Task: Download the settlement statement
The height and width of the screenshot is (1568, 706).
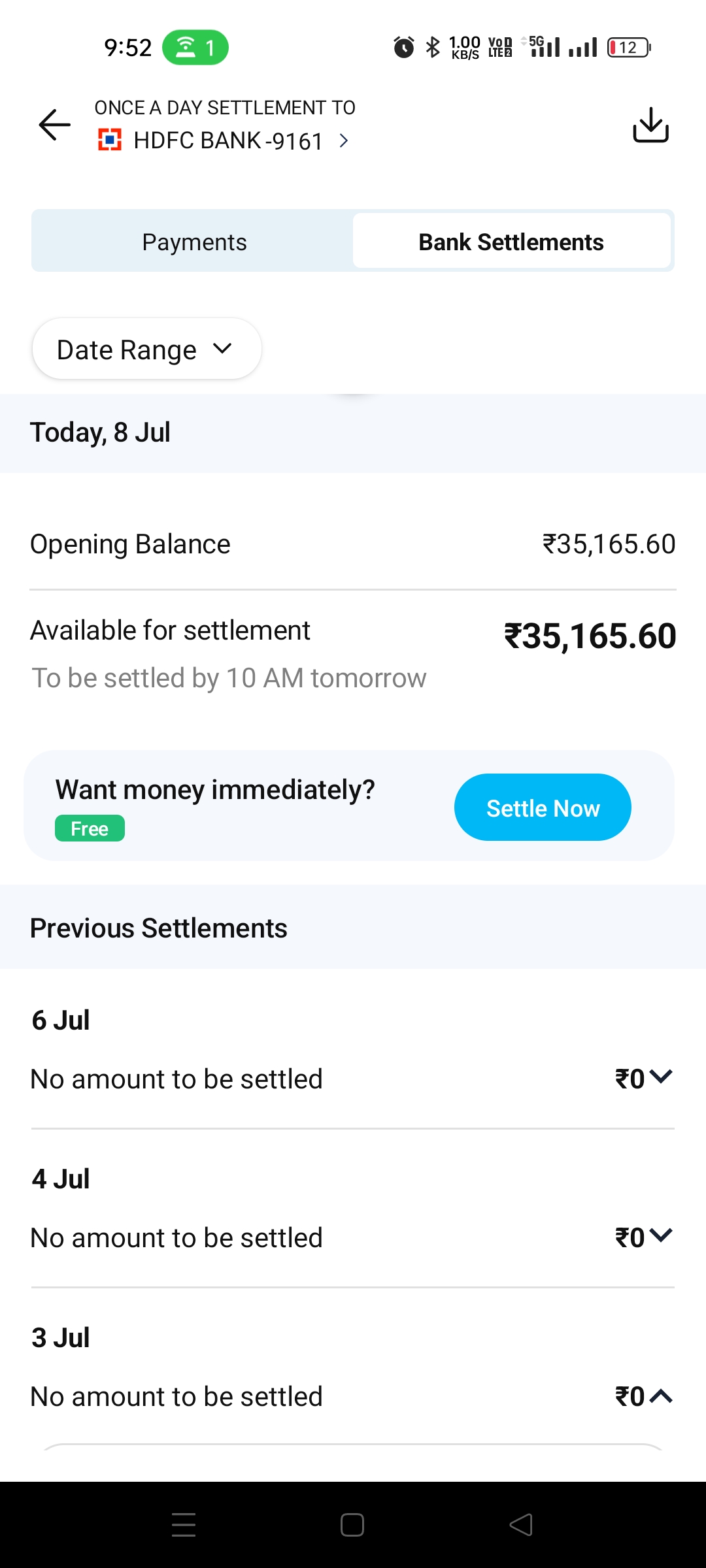Action: coord(650,124)
